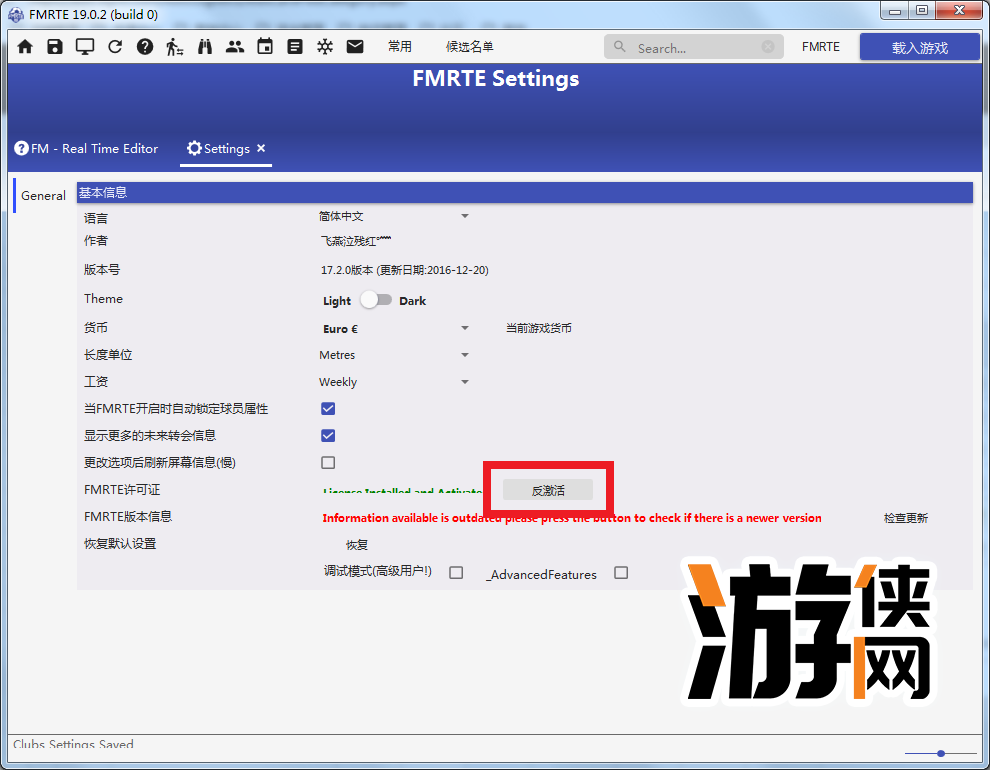
Task: Open the binoculars scouting icon
Action: coord(205,47)
